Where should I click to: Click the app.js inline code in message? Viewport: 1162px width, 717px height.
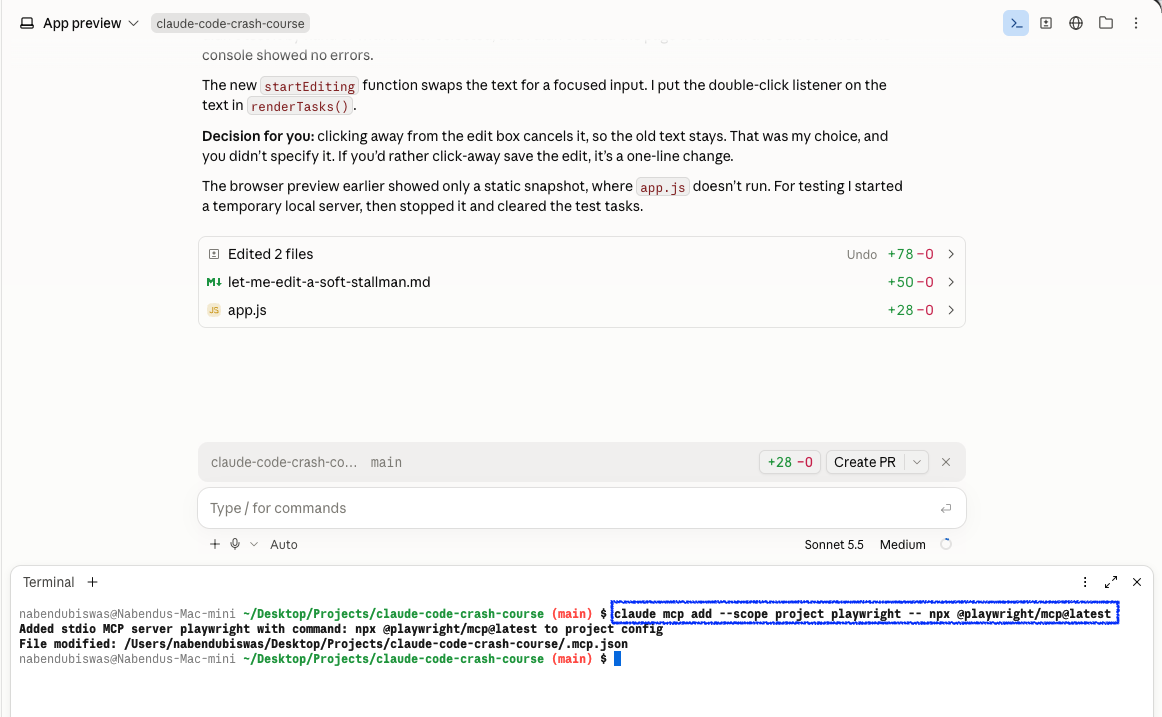[x=663, y=187]
